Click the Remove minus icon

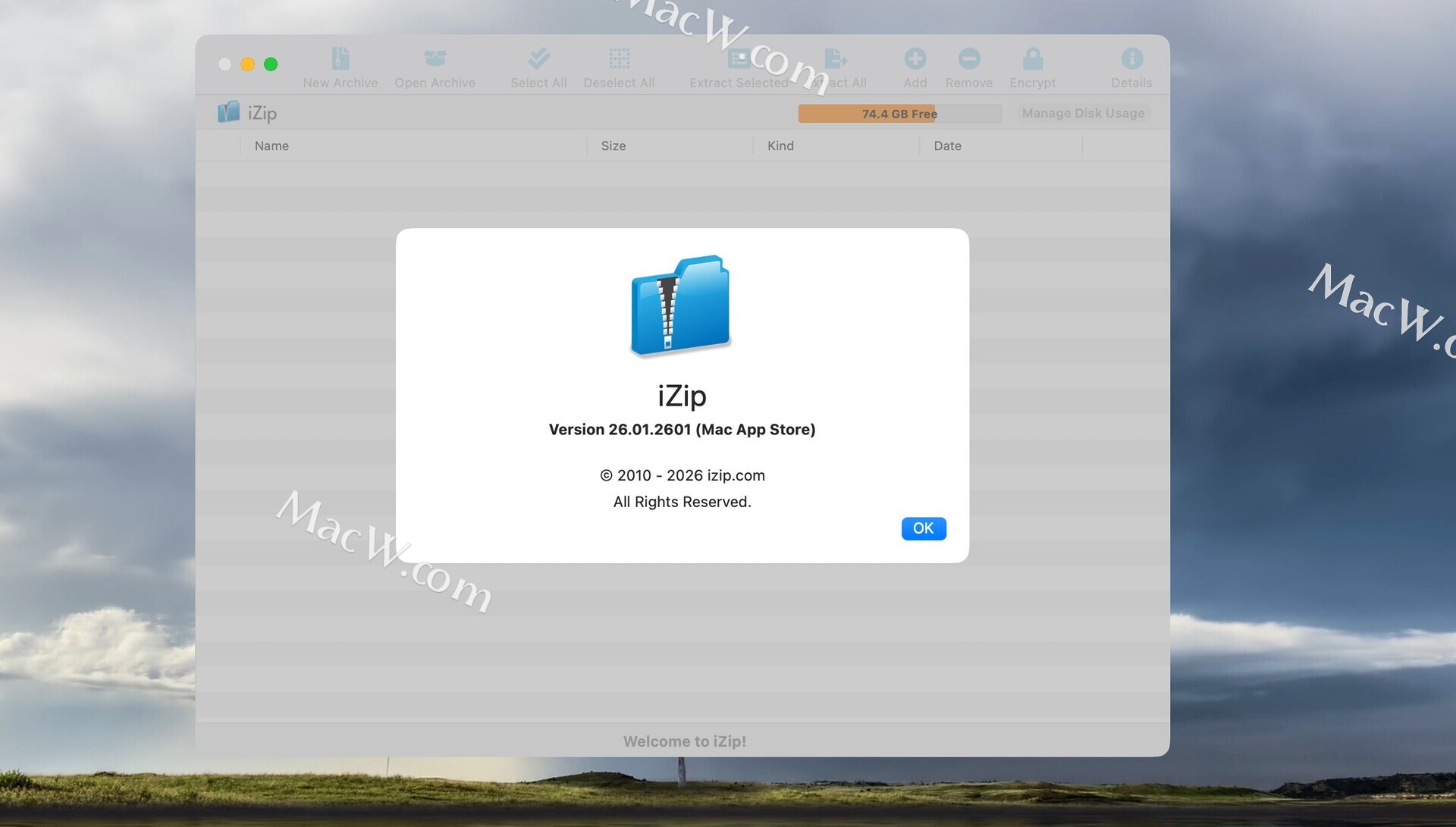pos(968,59)
